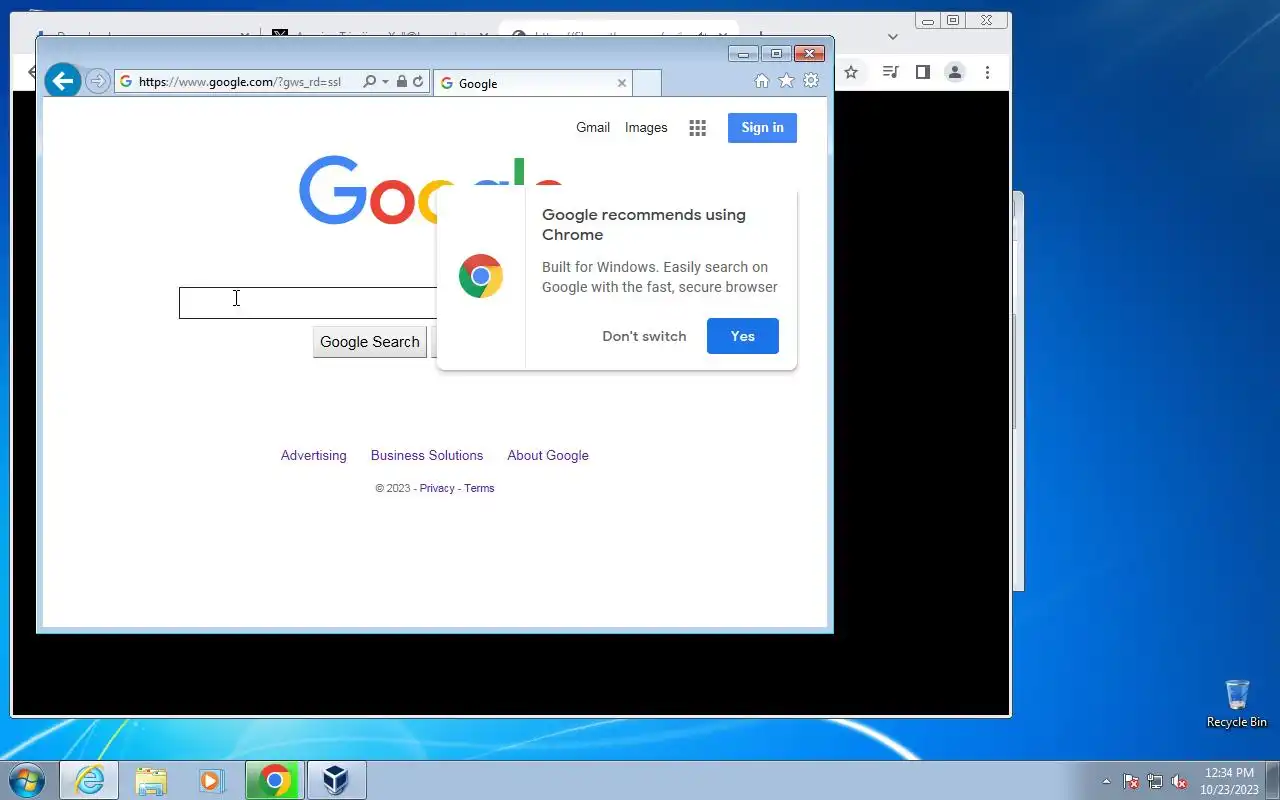Click the muted volume tray icon
The image size is (1280, 800).
coord(1179,781)
